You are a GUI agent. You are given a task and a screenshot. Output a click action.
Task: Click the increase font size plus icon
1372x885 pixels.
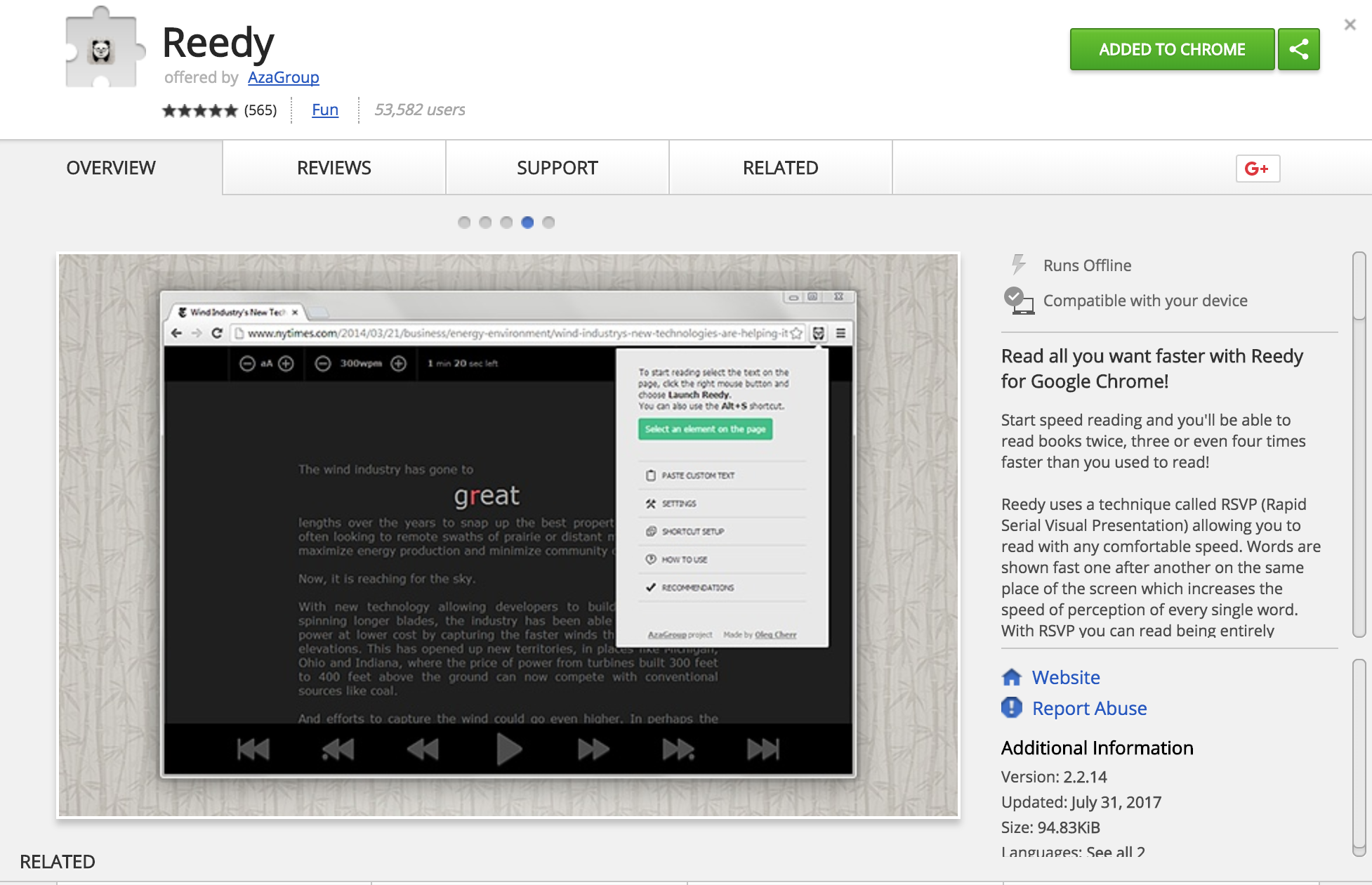tap(286, 363)
